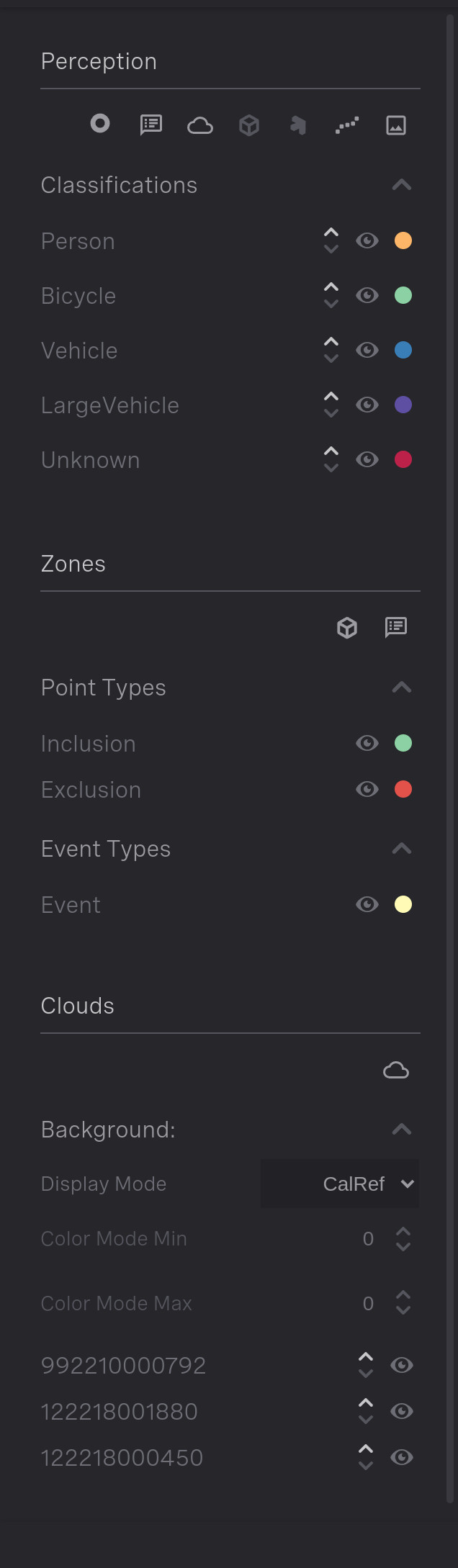Click the image icon in Perception toolbar
Image resolution: width=458 pixels, height=1568 pixels.
(396, 126)
